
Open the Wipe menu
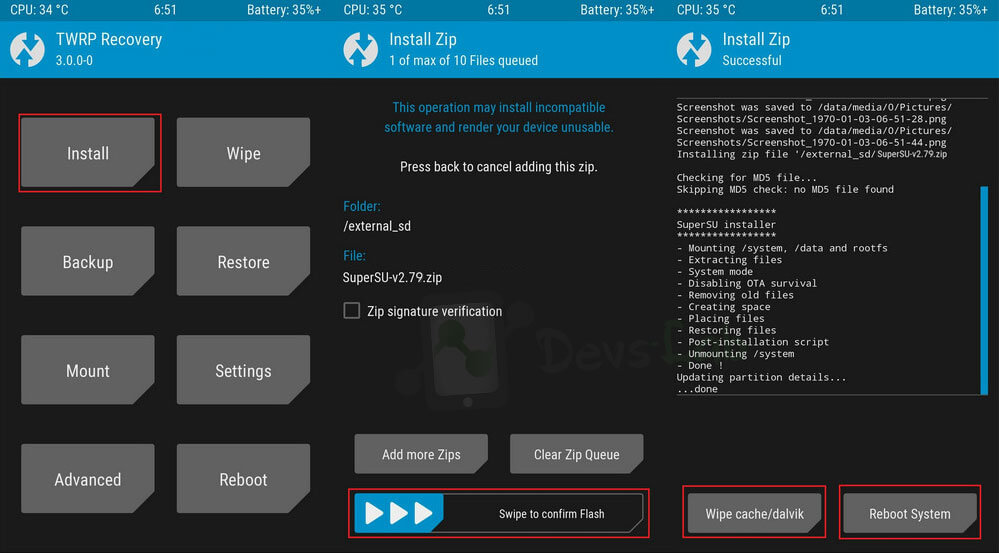click(x=243, y=153)
